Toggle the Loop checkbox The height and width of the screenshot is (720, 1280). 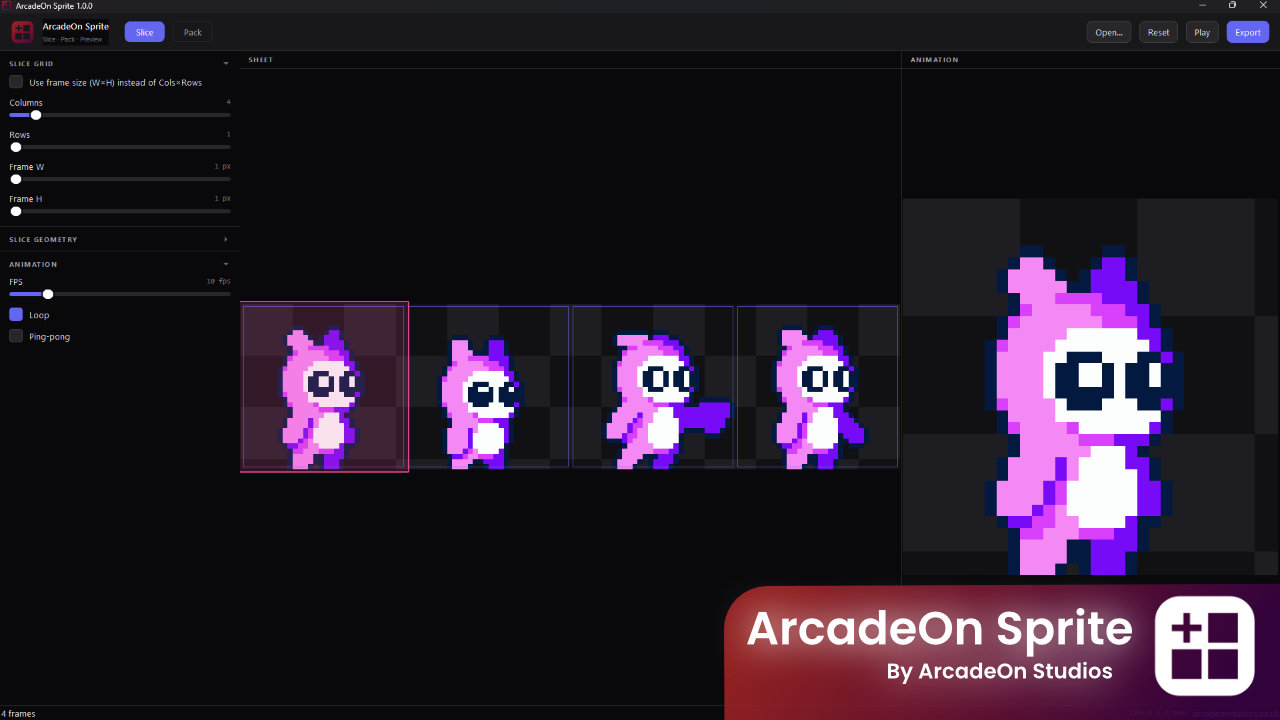[16, 314]
